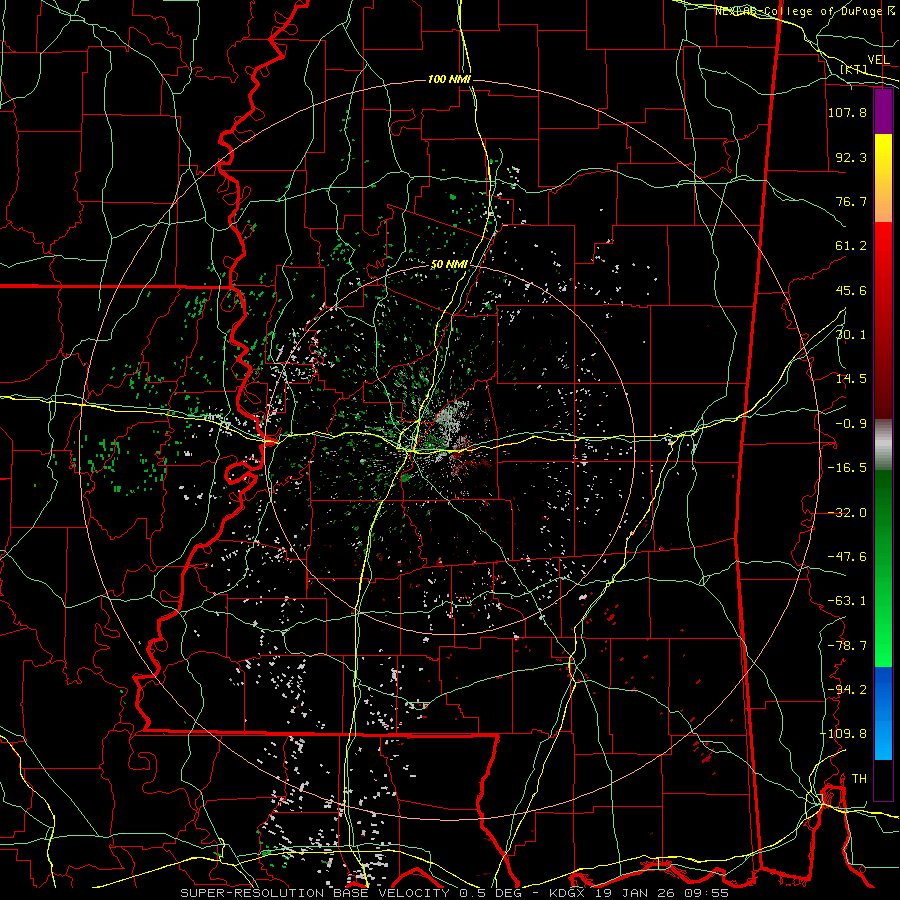Click the 107.8 scale value
900x900 pixels.
[847, 112]
